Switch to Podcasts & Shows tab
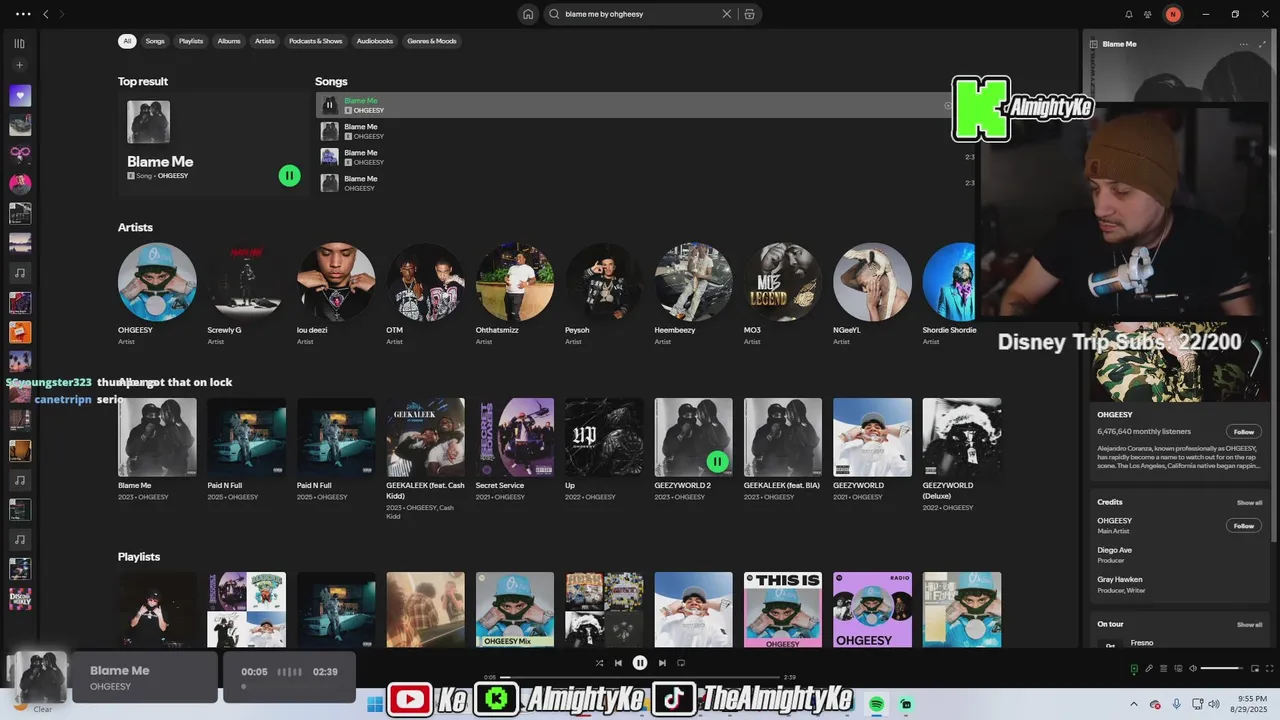Screen dimensions: 1280x720 (316, 41)
